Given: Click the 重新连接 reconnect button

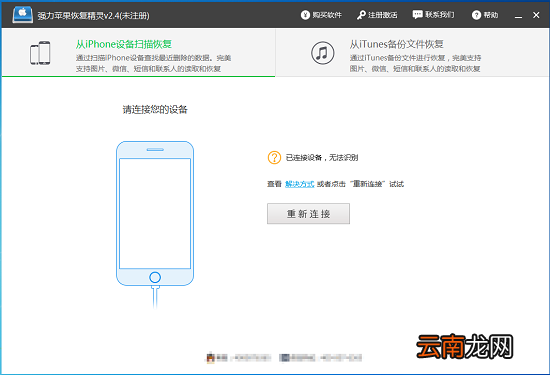Looking at the screenshot, I should [x=308, y=213].
